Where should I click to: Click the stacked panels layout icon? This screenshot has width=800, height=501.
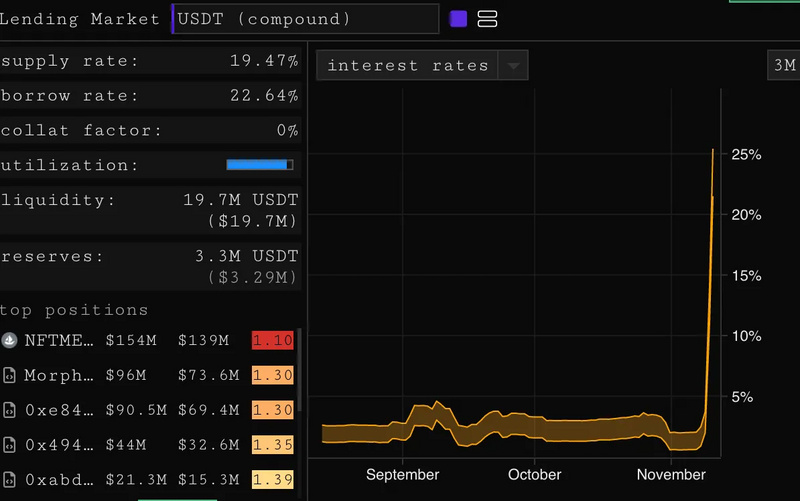click(487, 19)
